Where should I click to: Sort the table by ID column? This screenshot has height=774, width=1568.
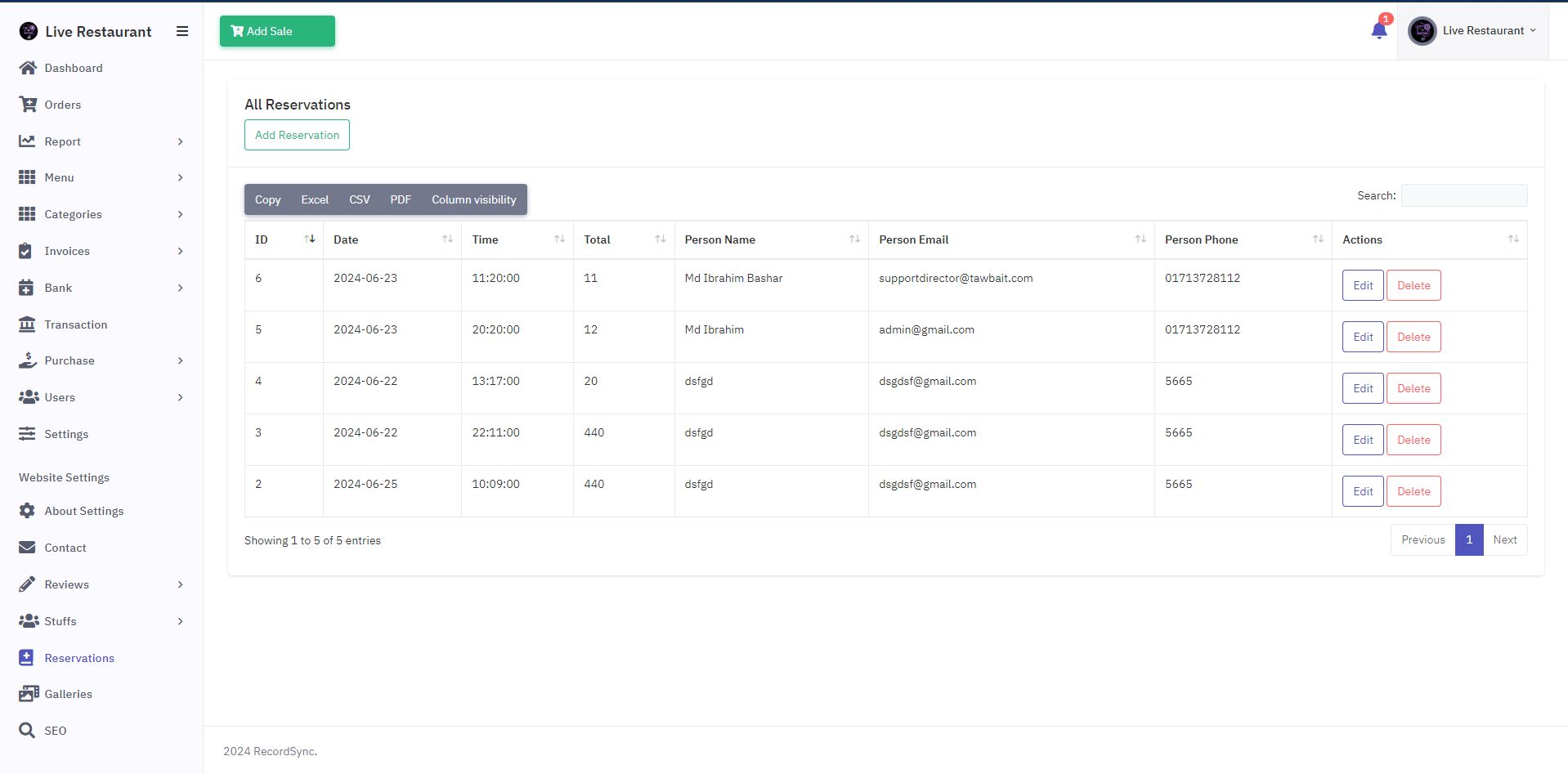point(284,239)
